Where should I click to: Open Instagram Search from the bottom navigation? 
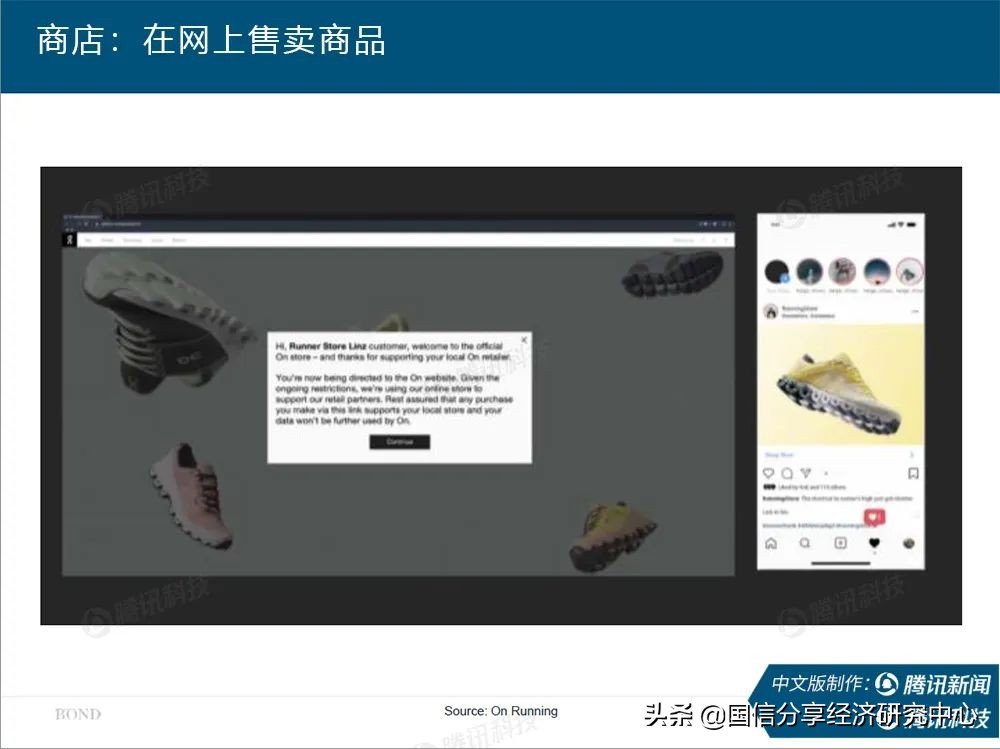tap(805, 543)
